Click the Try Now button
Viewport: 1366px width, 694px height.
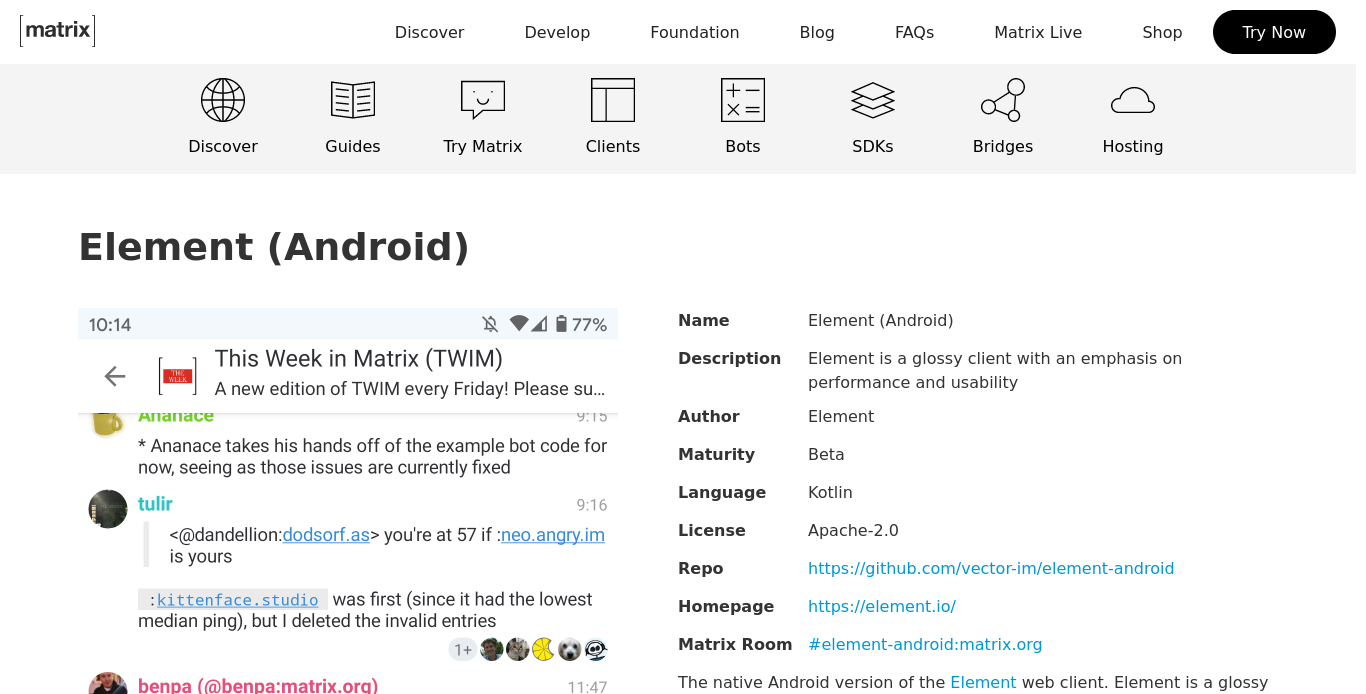point(1274,32)
